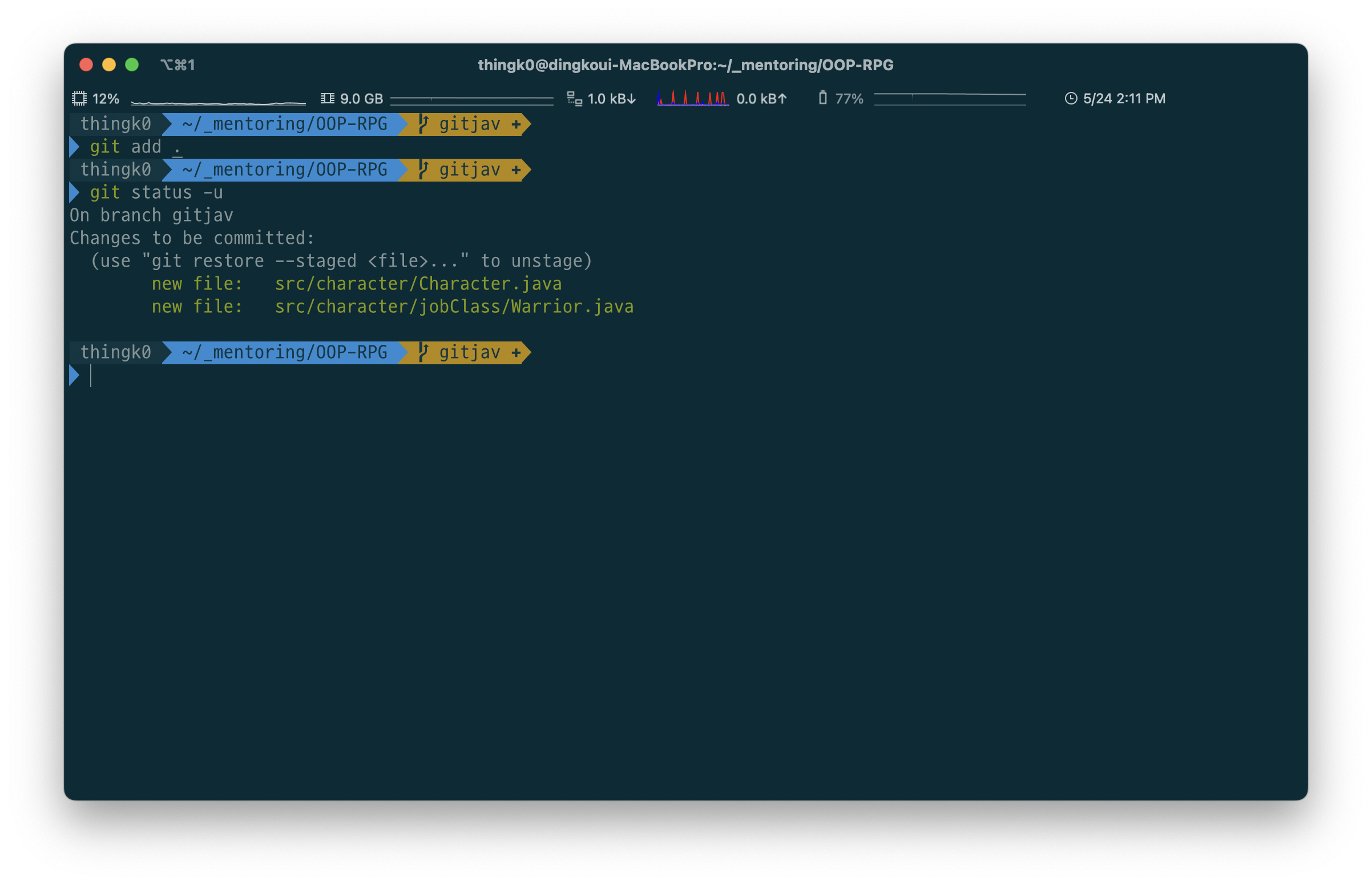Click the src/character/Character.java file path
1372x885 pixels.
pos(418,284)
